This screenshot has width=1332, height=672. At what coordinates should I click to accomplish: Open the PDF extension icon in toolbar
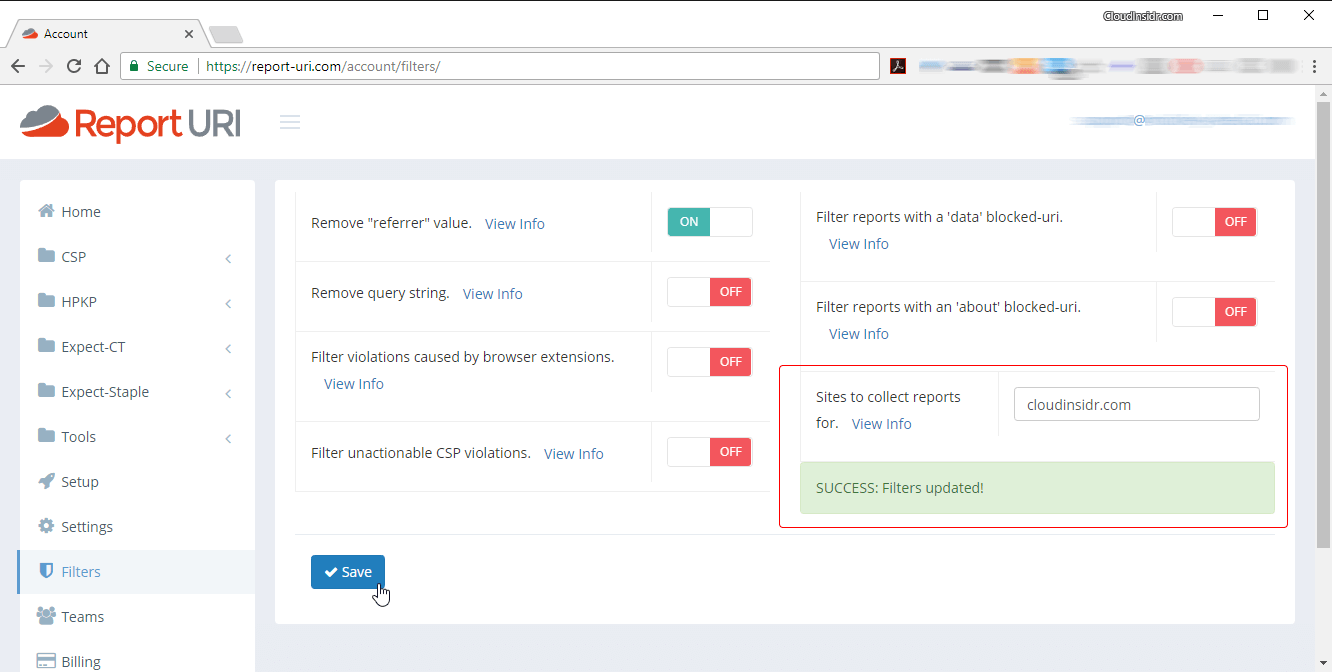(x=898, y=66)
